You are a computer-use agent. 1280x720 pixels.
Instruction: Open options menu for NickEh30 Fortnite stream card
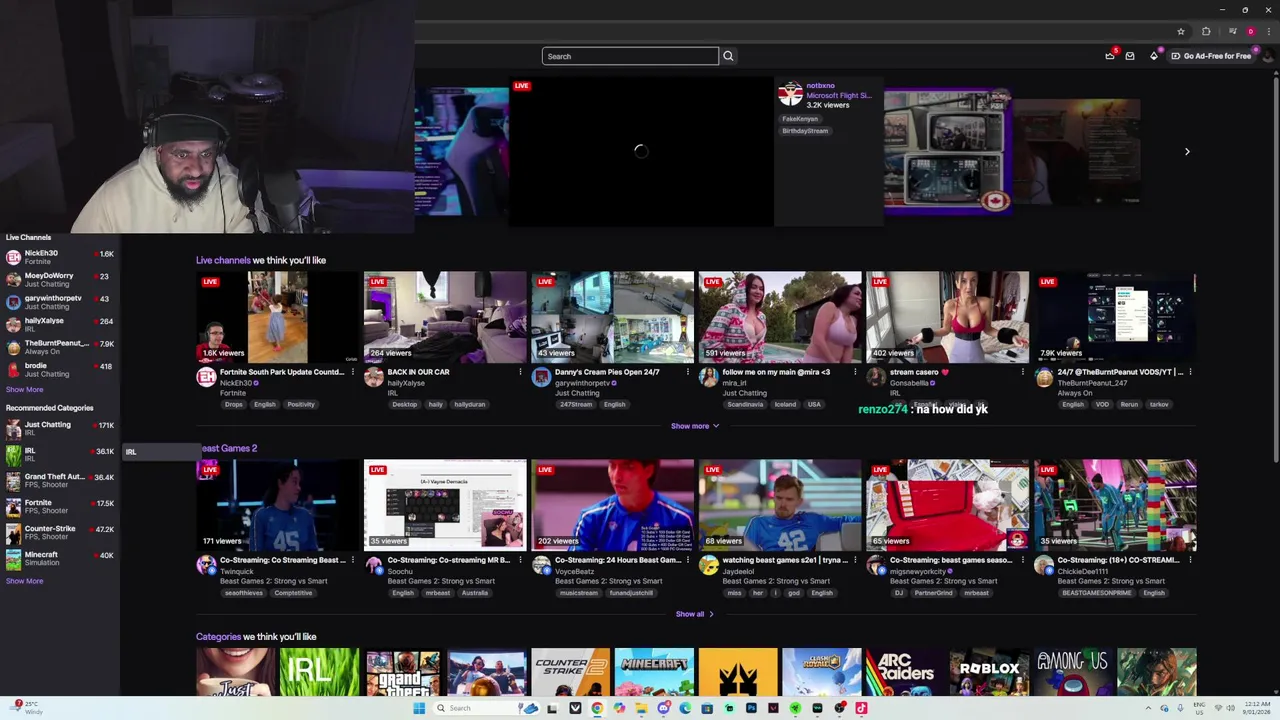point(352,372)
